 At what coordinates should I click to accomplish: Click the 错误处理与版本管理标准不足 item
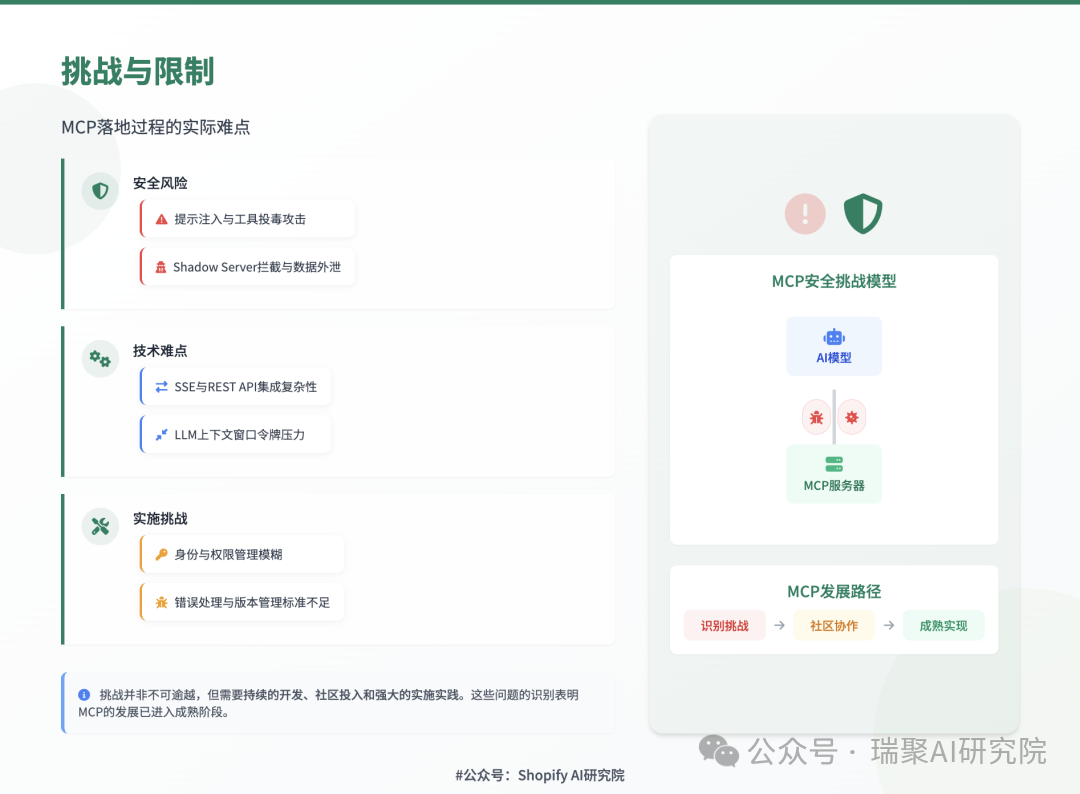coord(242,603)
